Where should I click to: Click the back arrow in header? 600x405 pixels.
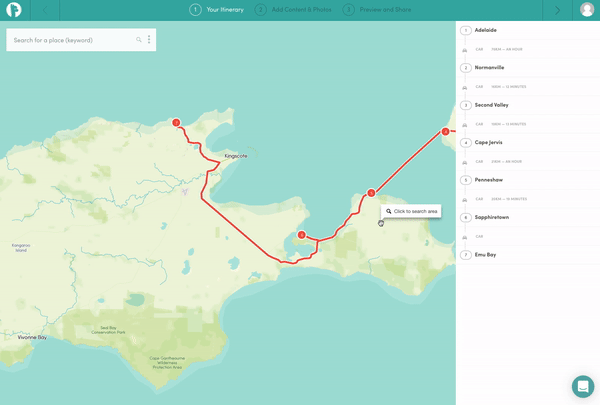(x=44, y=10)
